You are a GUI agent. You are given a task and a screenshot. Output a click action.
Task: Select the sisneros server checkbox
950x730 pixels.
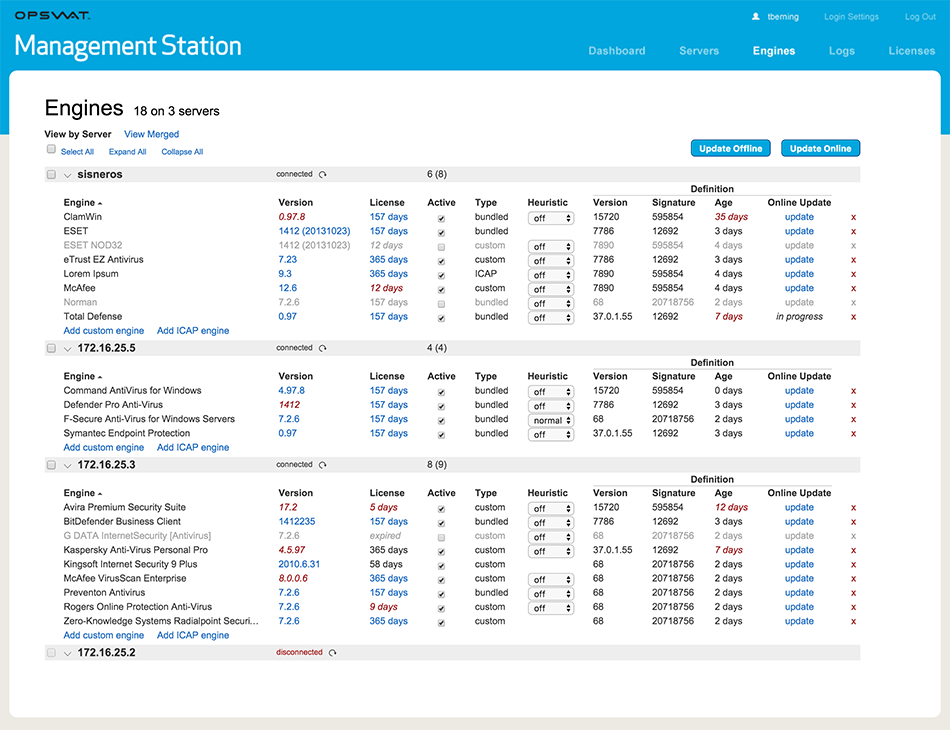click(51, 174)
